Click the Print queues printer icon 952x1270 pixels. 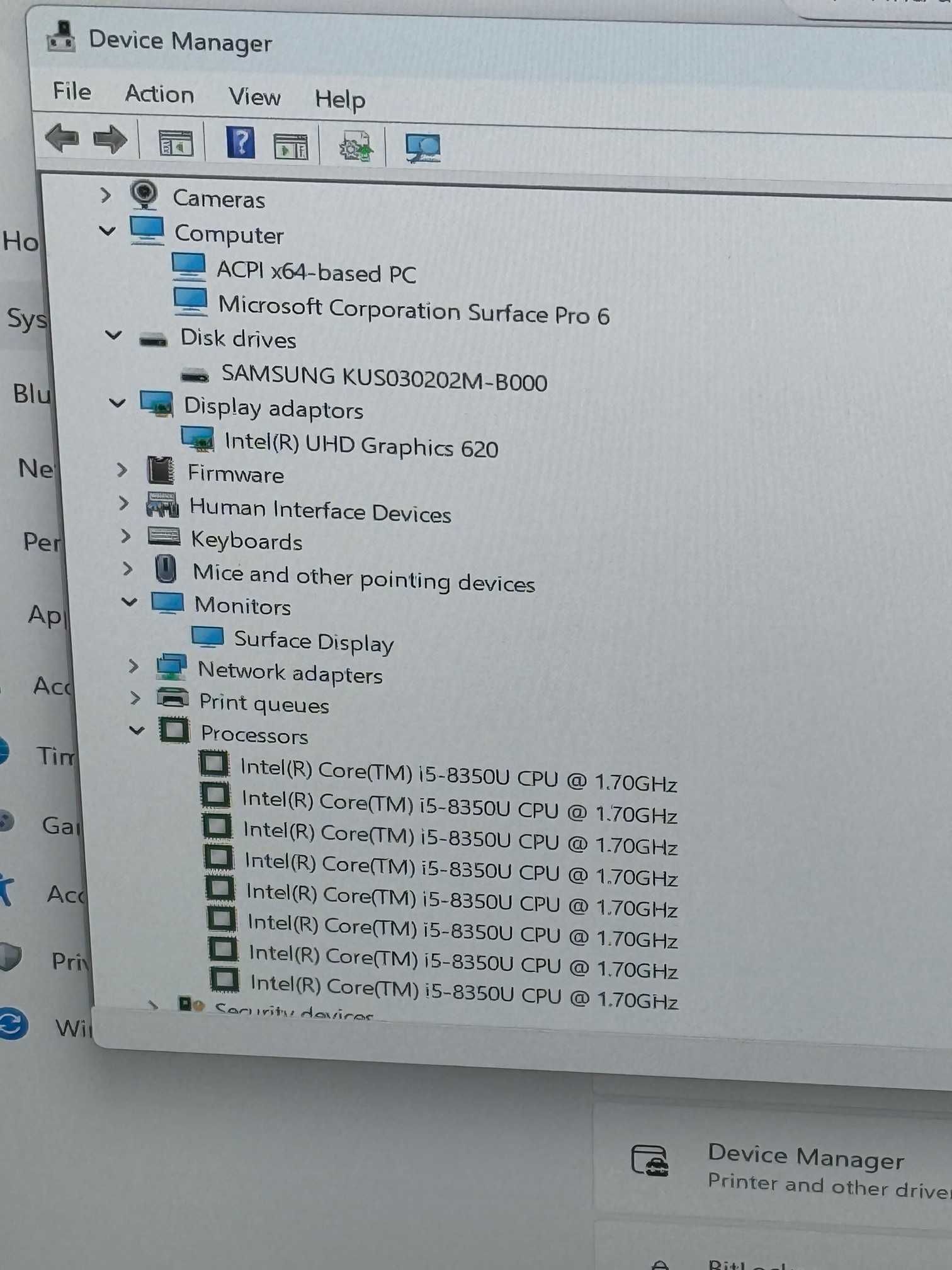(x=173, y=699)
